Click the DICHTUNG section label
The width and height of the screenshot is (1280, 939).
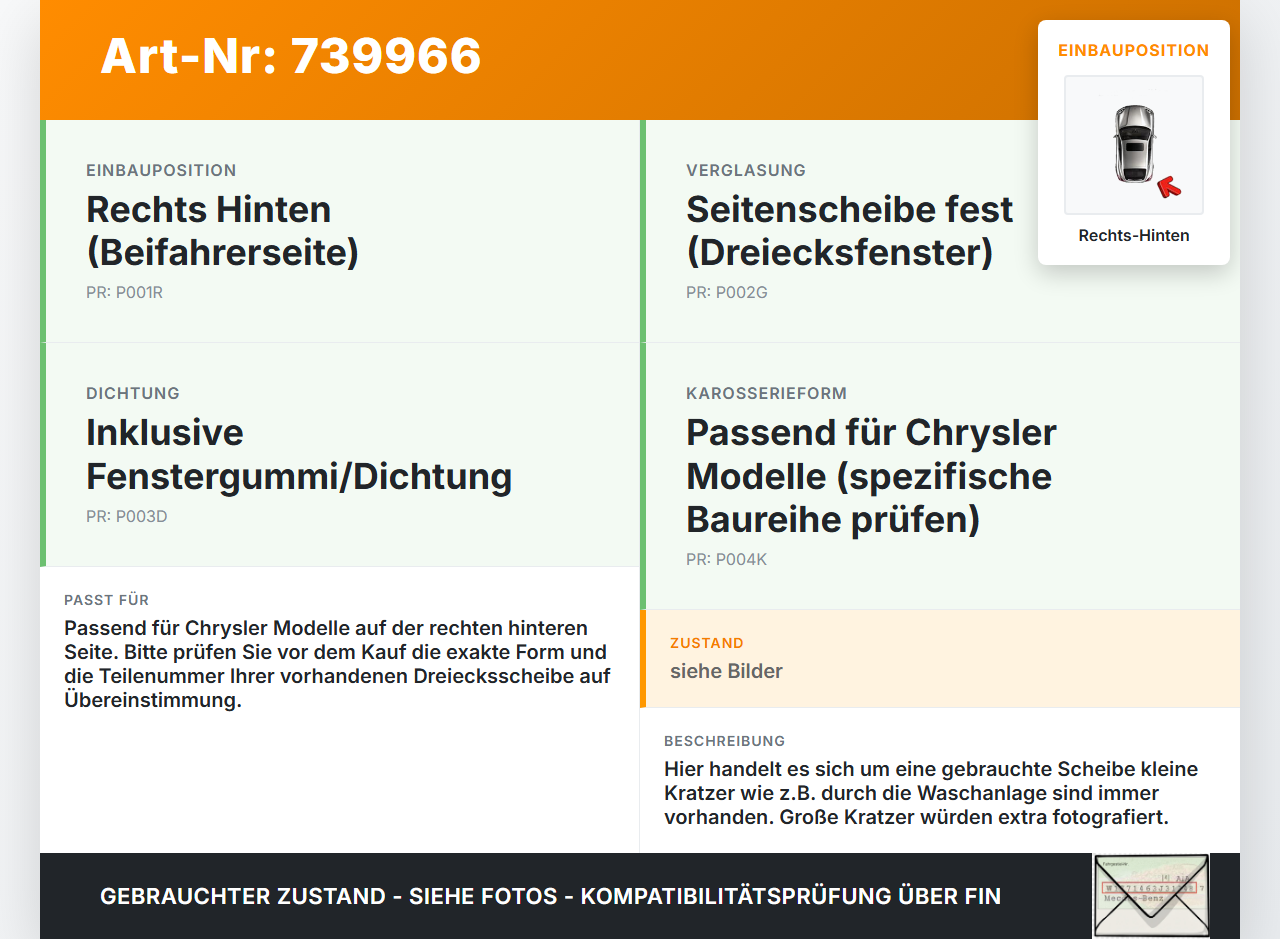click(x=133, y=394)
